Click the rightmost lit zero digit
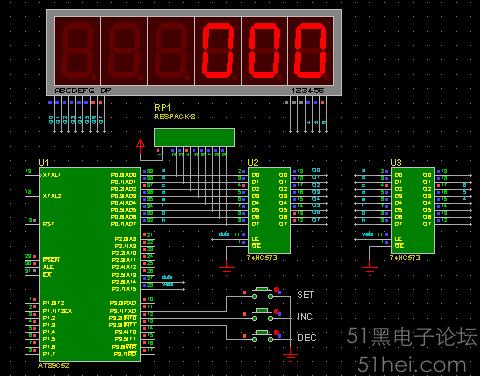The height and width of the screenshot is (376, 480). click(310, 50)
